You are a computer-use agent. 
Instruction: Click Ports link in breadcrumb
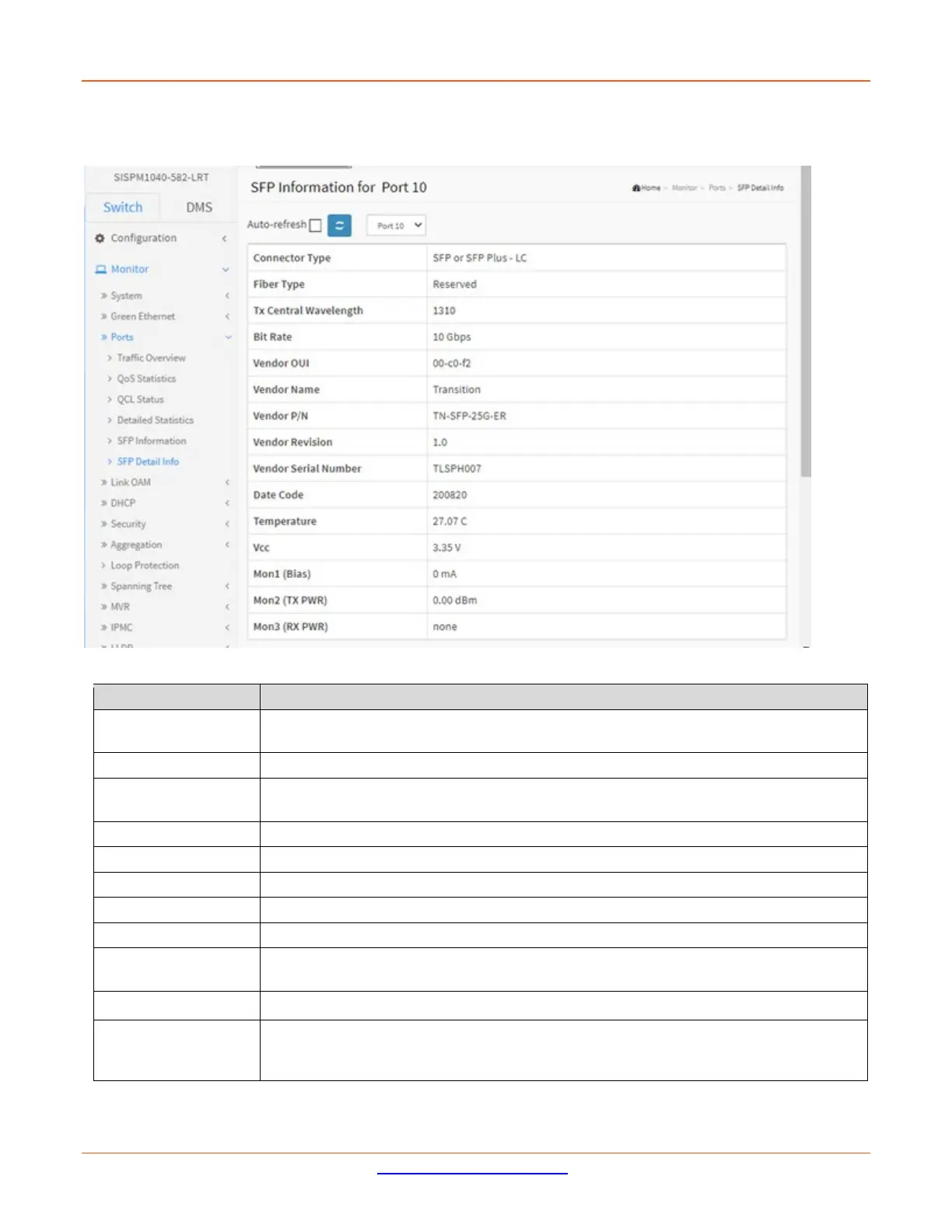coord(716,188)
